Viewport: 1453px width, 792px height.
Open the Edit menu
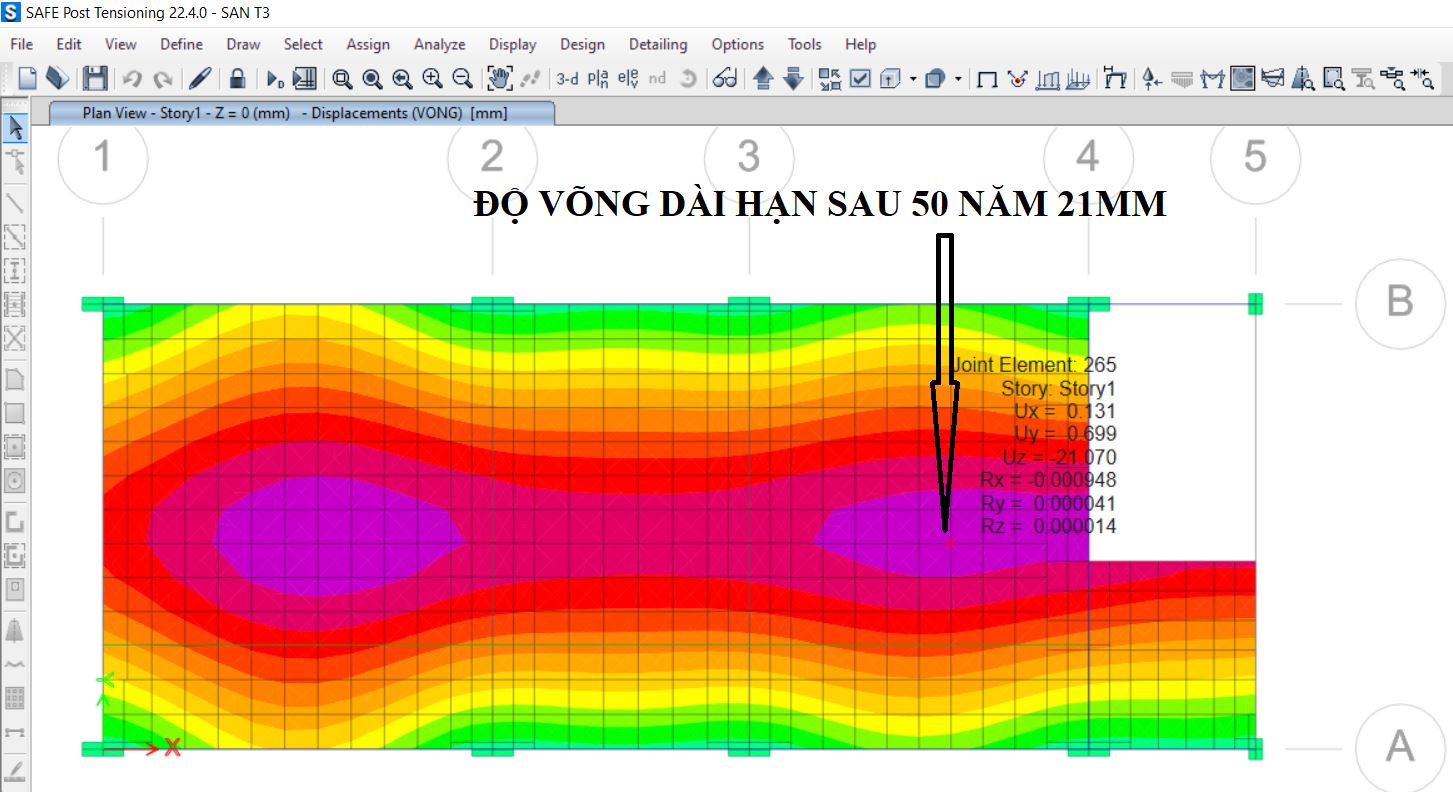point(69,44)
